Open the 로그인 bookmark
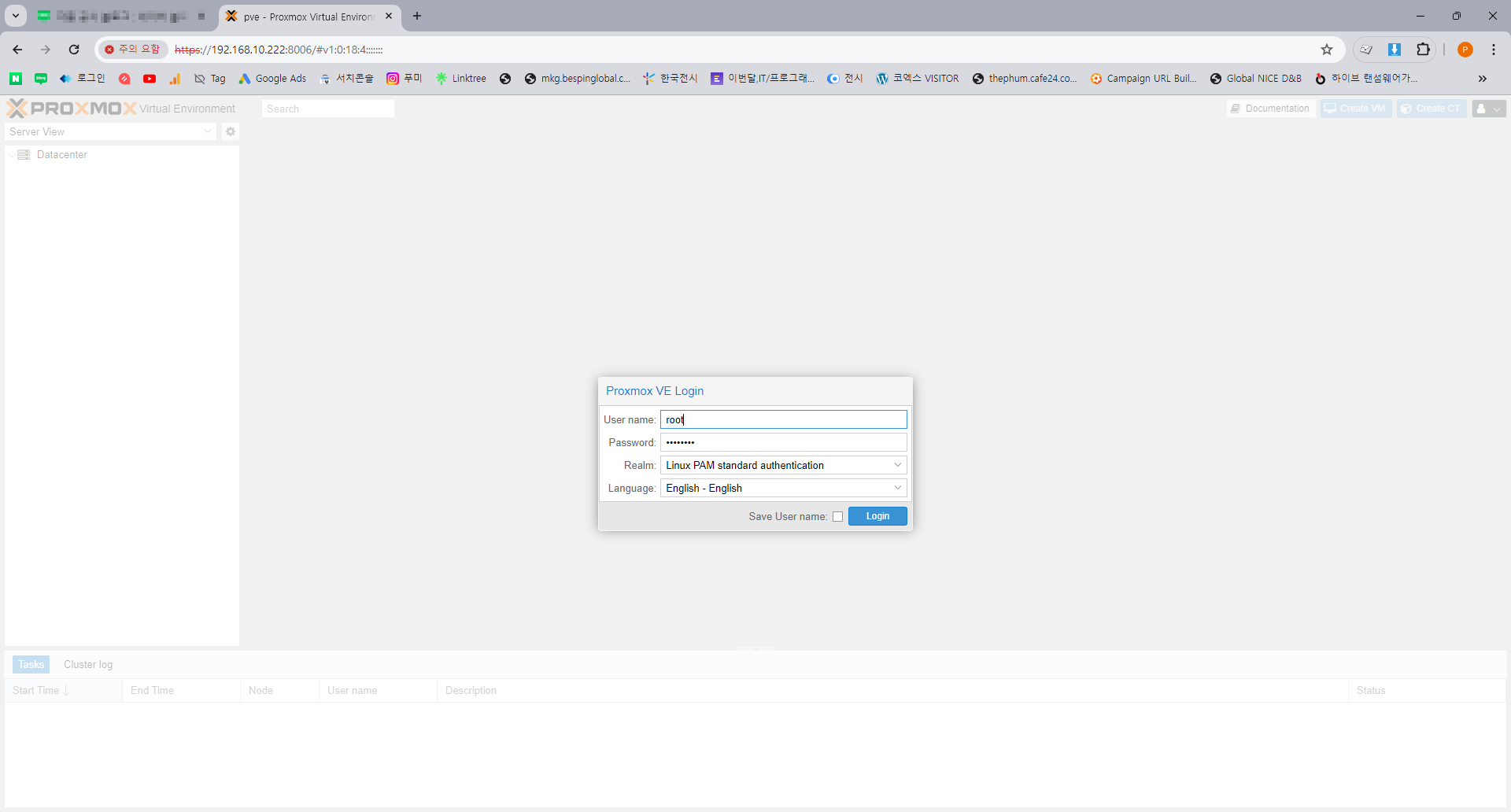Screen dimensions: 1511x812 (x=83, y=79)
